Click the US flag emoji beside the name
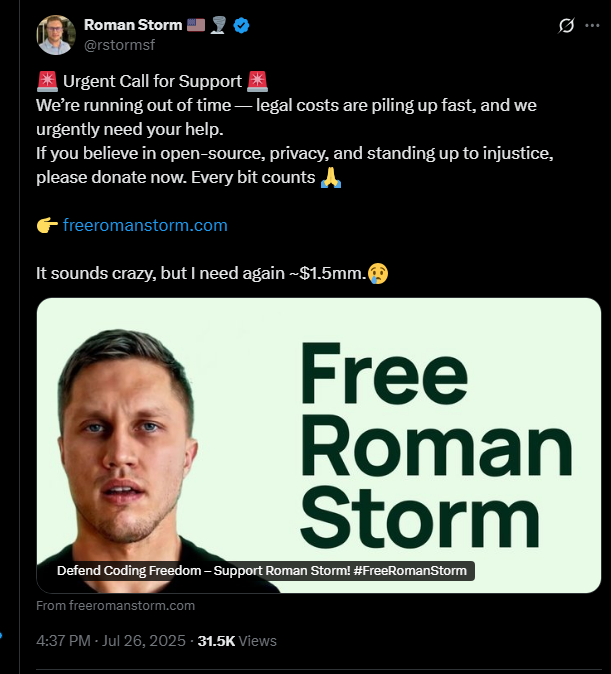 196,25
